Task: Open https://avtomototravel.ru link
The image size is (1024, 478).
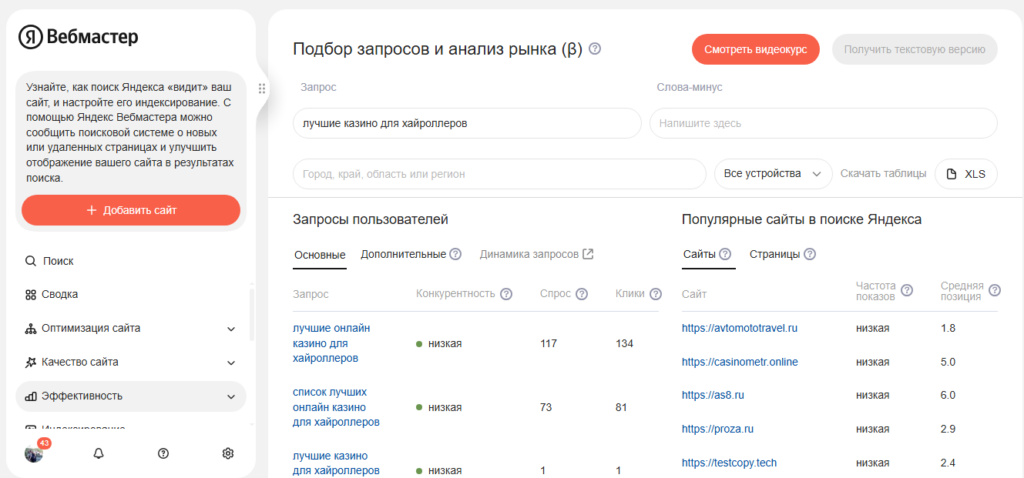Action: point(739,328)
